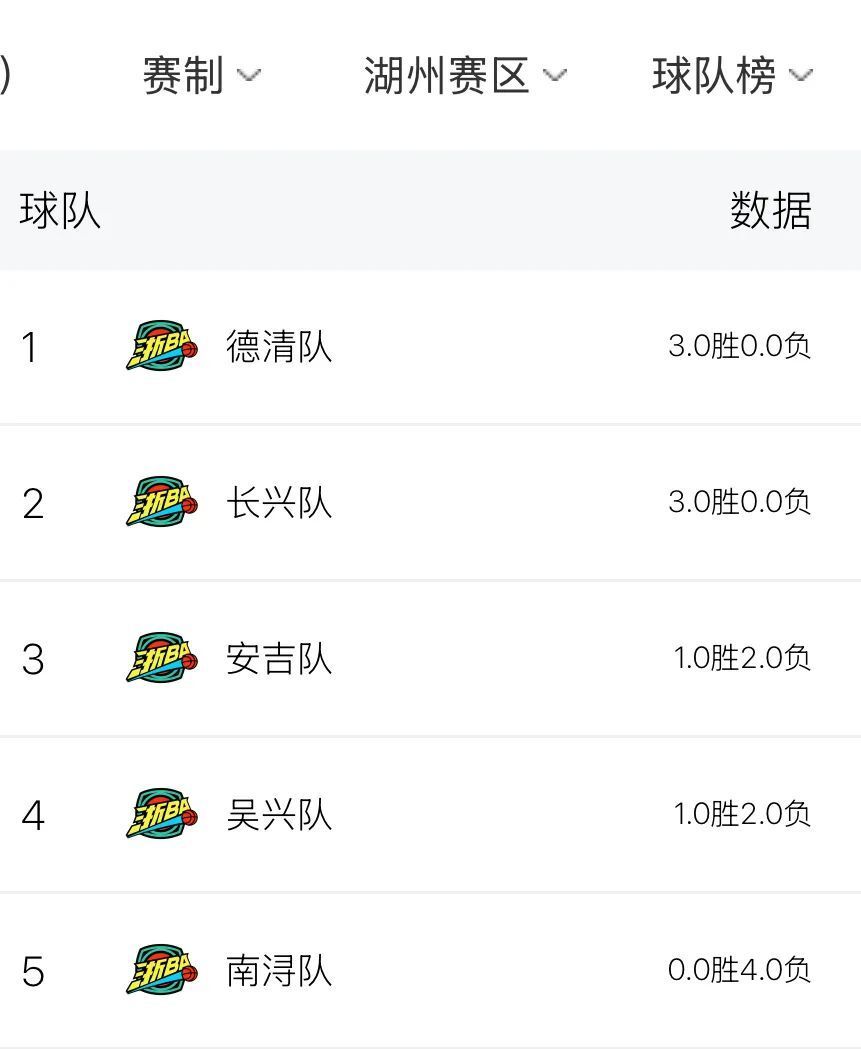The width and height of the screenshot is (861, 1049).
Task: Select the 南浔队 team name
Action: 279,971
